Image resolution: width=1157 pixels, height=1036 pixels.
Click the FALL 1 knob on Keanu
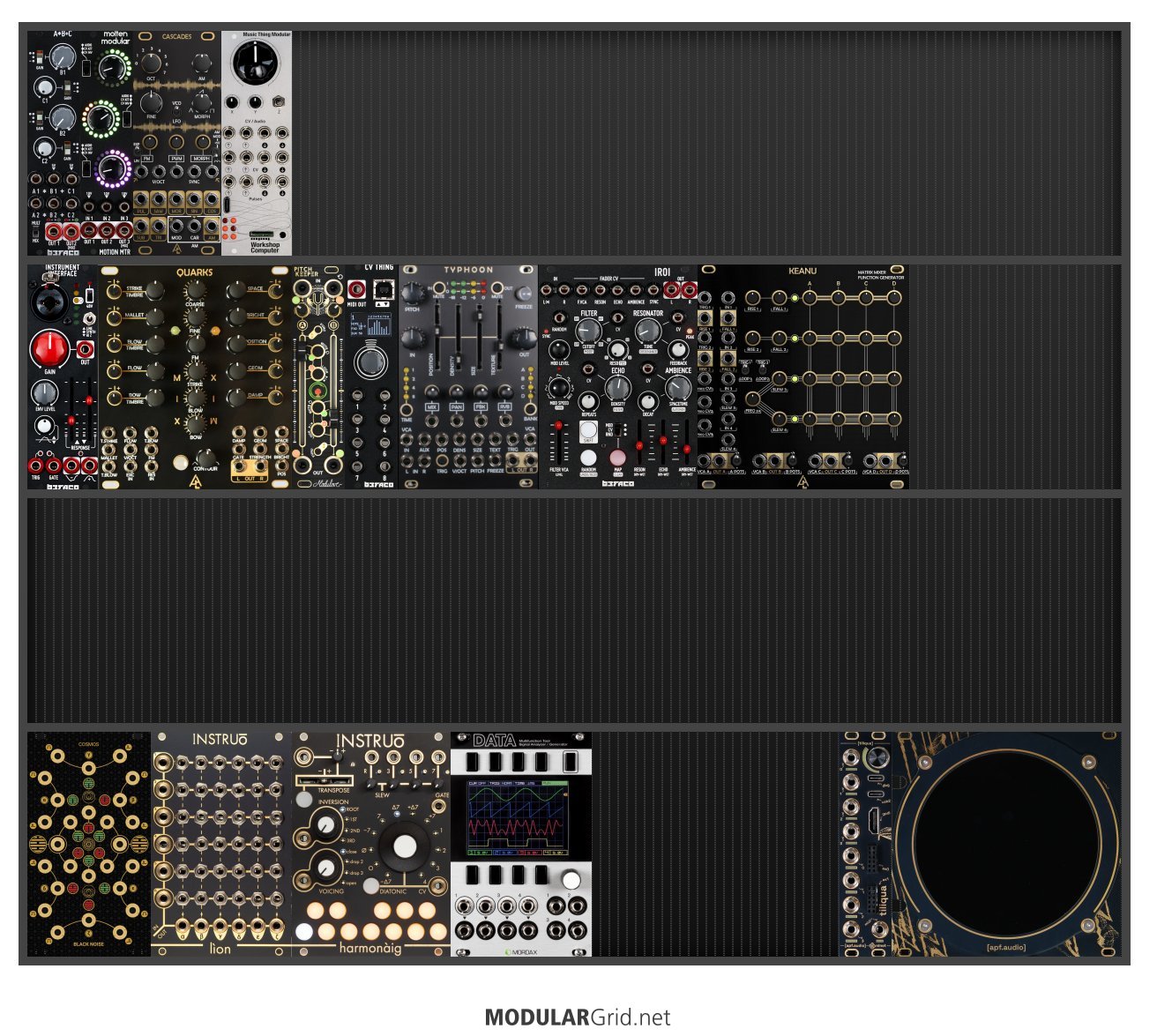click(x=780, y=297)
